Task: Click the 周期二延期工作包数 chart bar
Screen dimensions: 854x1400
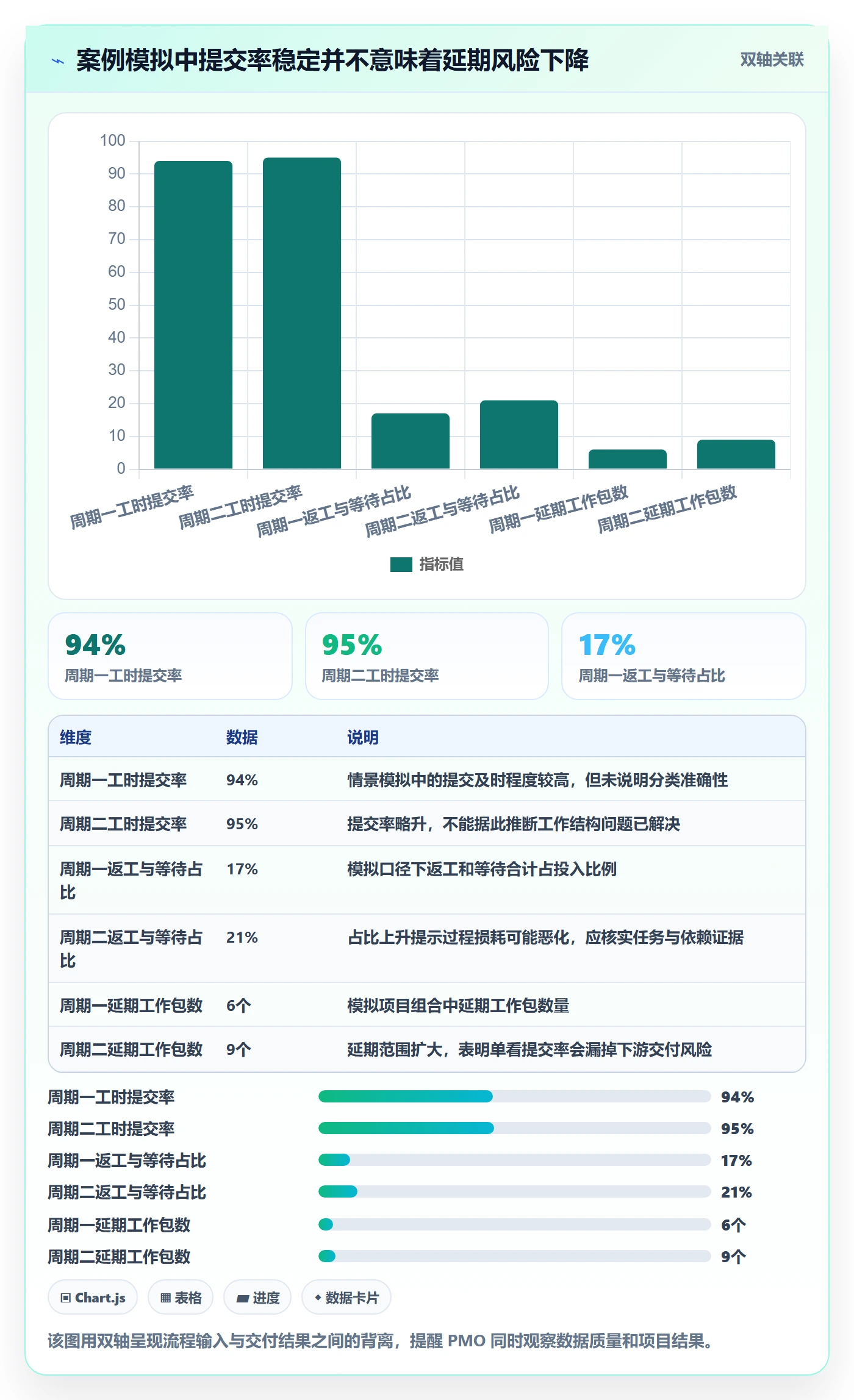Action: [x=736, y=454]
